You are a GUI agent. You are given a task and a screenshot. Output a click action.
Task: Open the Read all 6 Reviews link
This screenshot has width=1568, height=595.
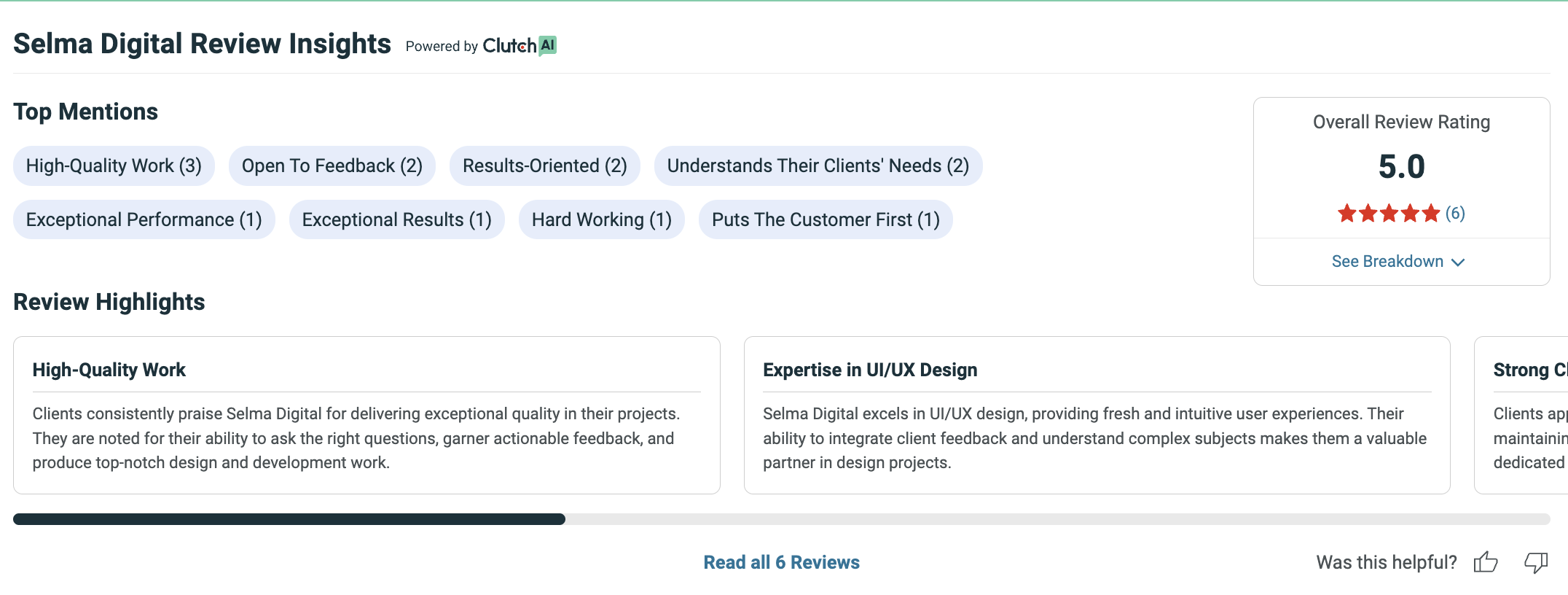pyautogui.click(x=781, y=562)
